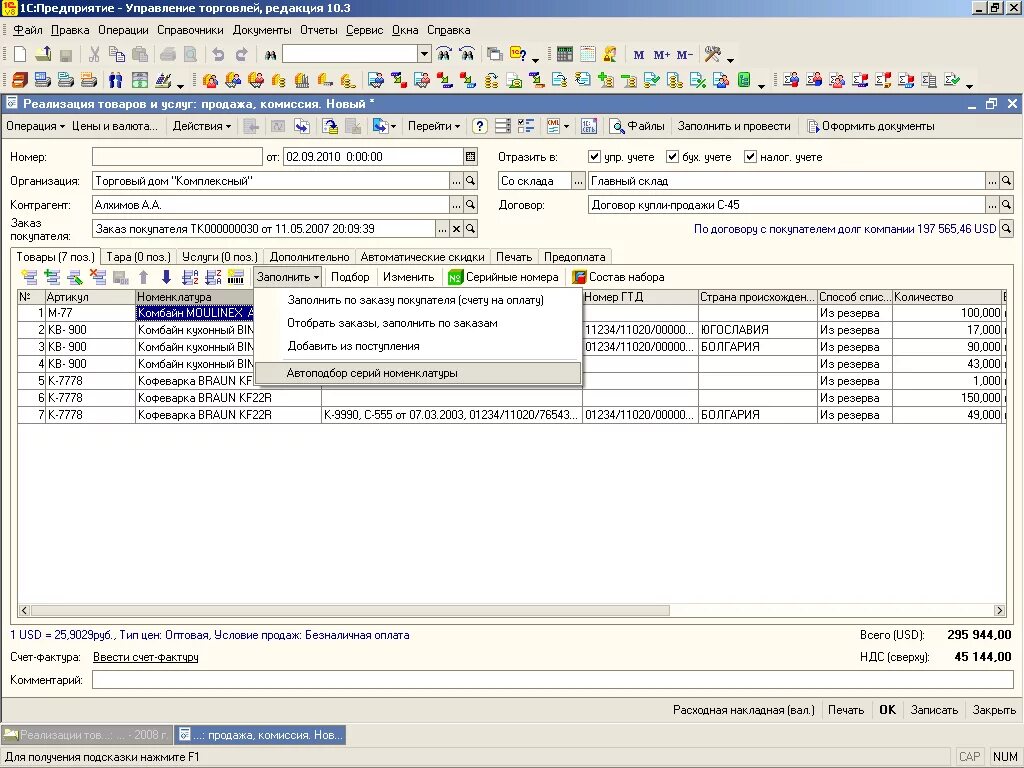This screenshot has width=1024, height=768.
Task: Click the XML exchange icon
Action: click(x=553, y=126)
